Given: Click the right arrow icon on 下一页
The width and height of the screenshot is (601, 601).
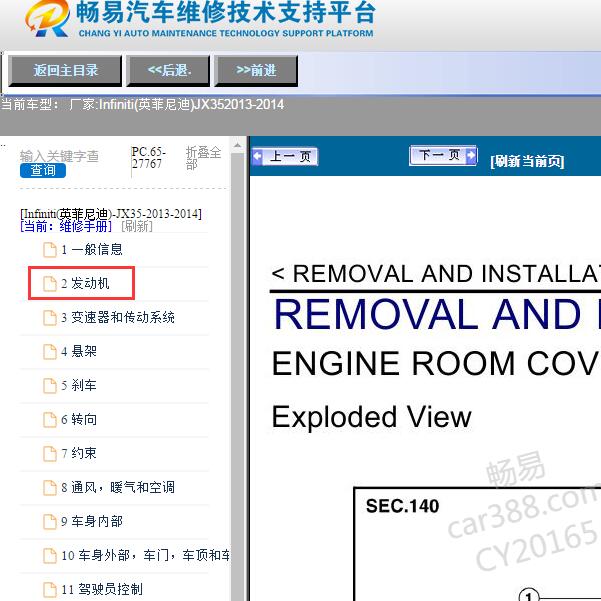Looking at the screenshot, I should (x=471, y=155).
